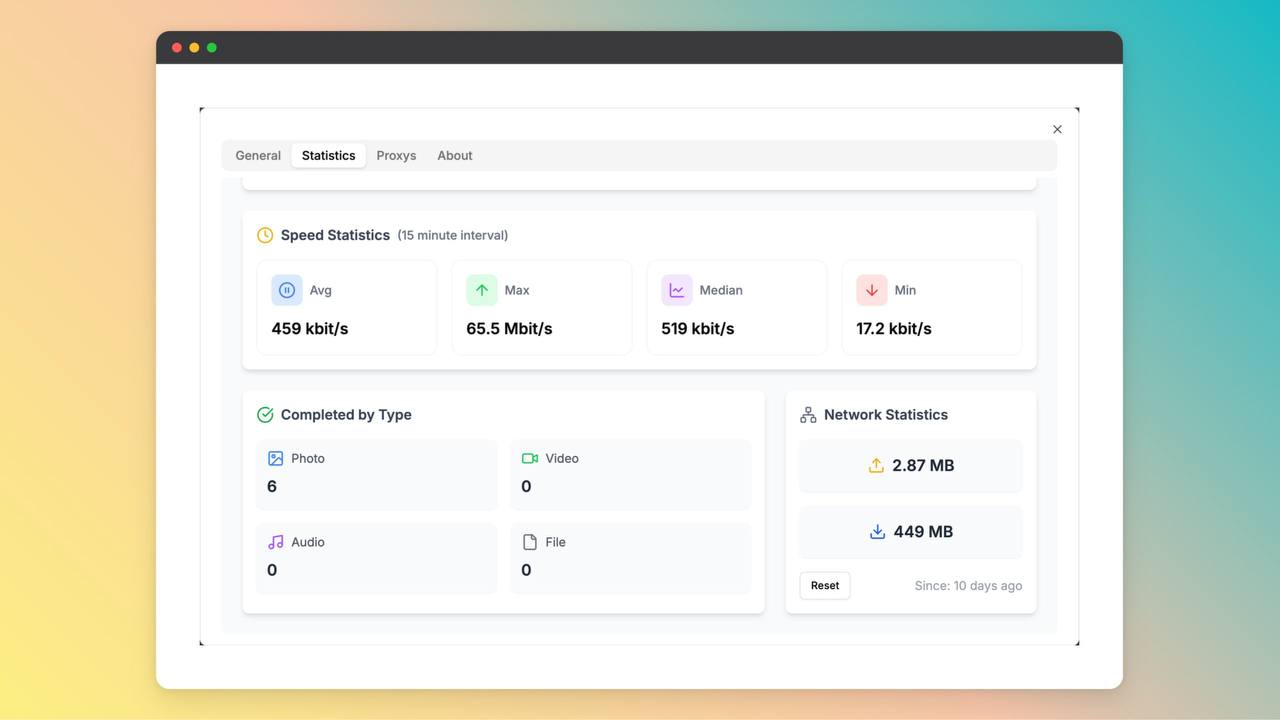Click the purple Audio music note icon
This screenshot has height=720, width=1280.
click(276, 542)
